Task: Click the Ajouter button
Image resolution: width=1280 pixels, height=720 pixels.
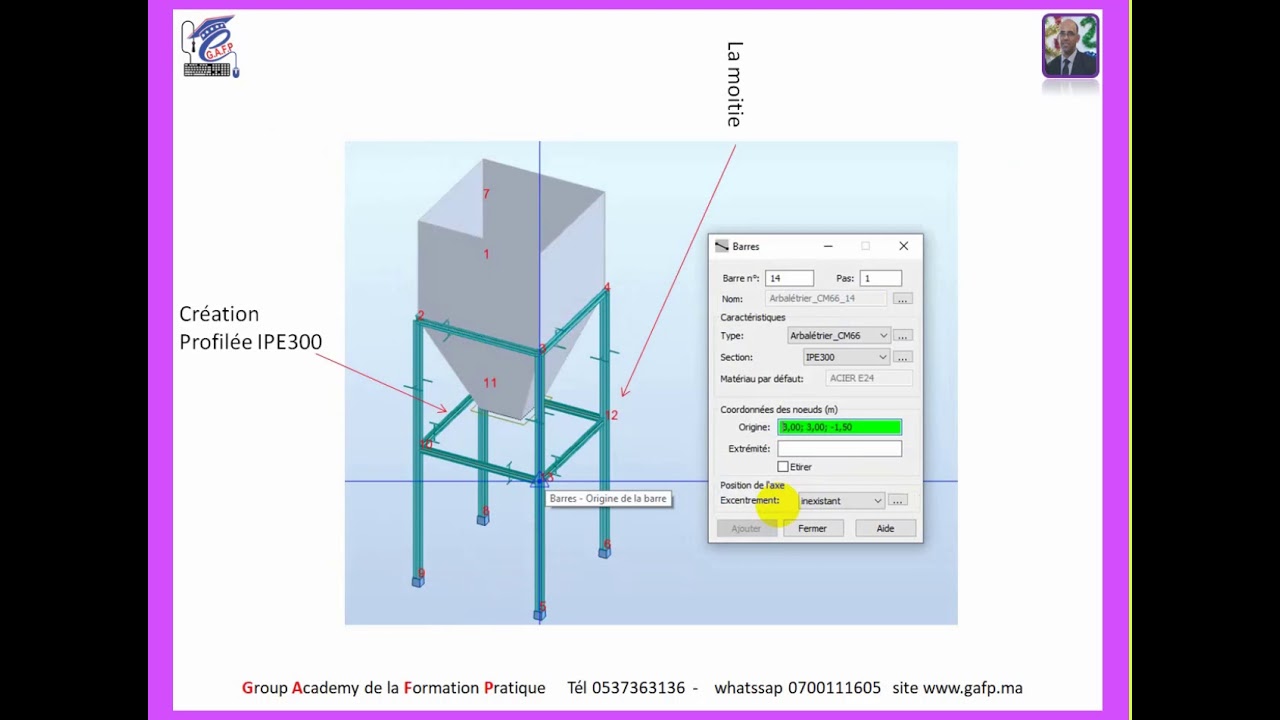Action: click(x=746, y=528)
